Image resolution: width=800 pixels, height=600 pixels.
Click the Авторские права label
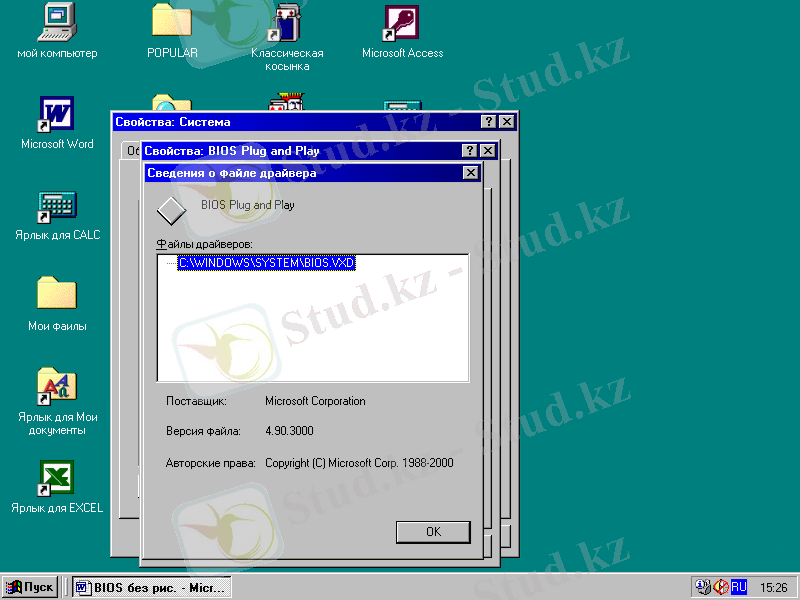click(210, 463)
